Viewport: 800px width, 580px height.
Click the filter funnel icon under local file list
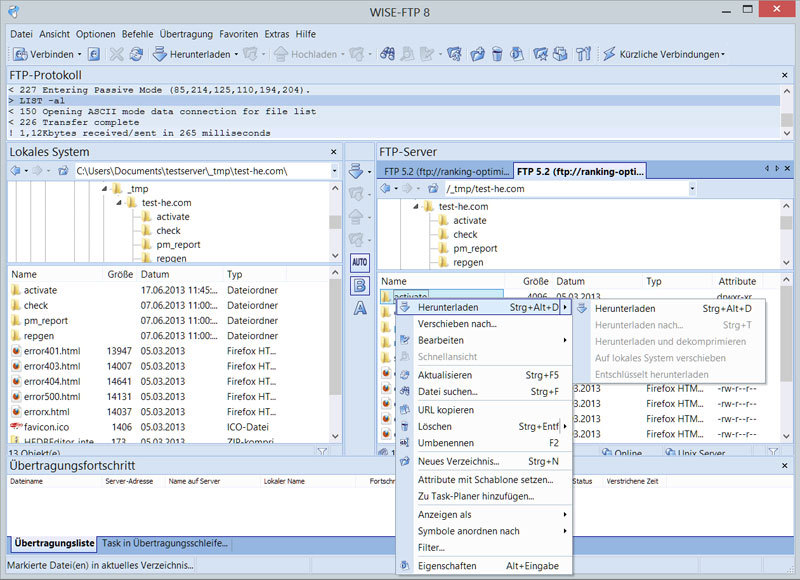click(322, 451)
